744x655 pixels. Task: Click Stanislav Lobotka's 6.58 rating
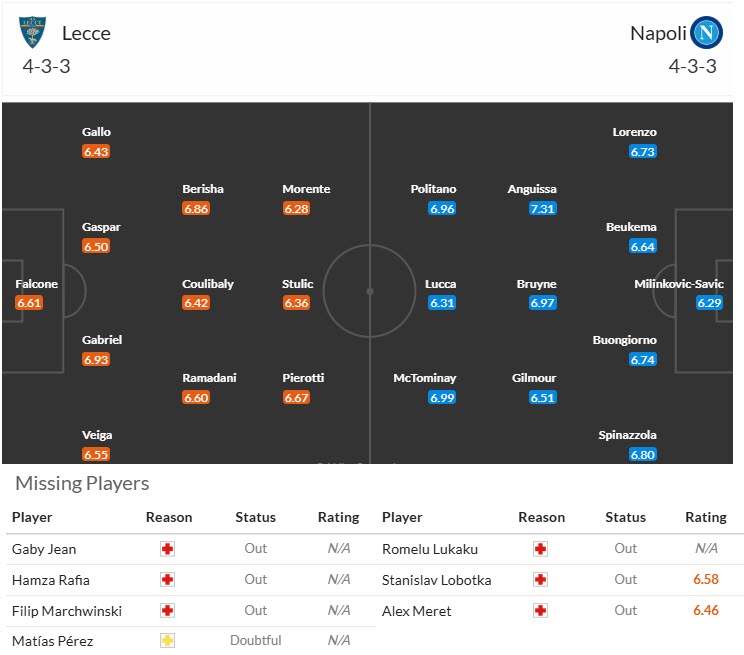[705, 579]
